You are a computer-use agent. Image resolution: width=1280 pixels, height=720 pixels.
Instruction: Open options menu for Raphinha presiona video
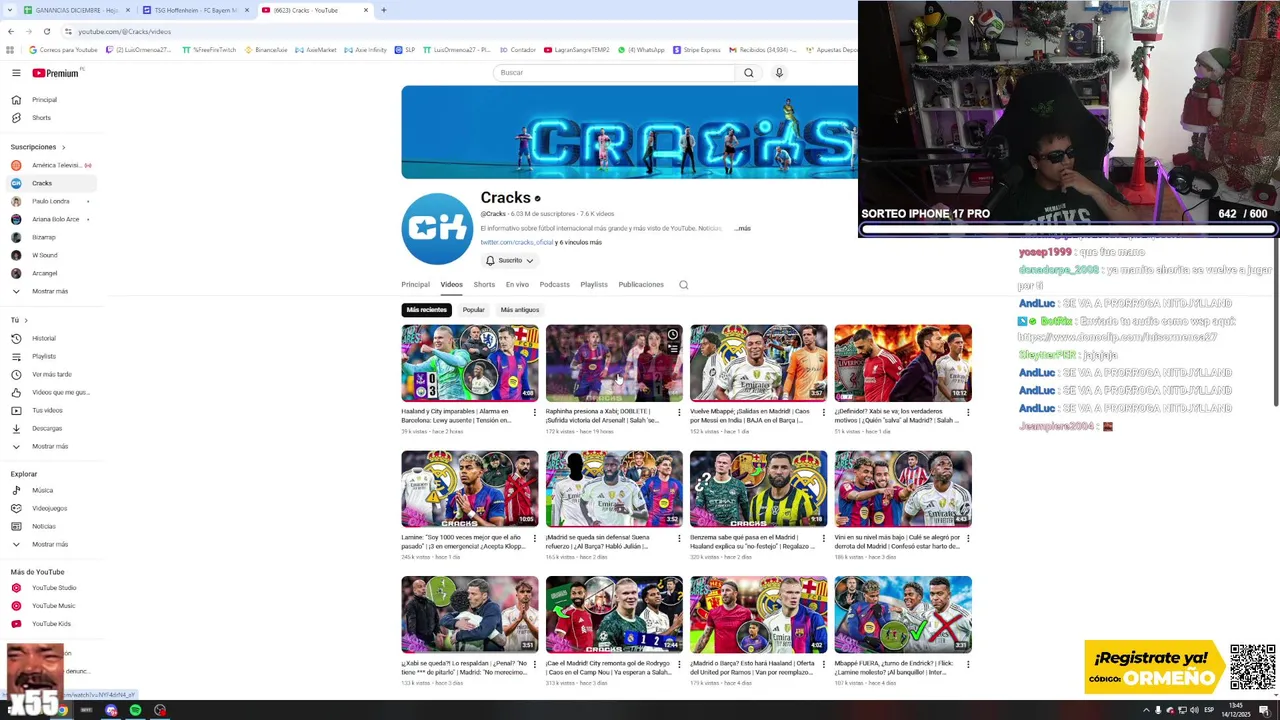click(679, 412)
